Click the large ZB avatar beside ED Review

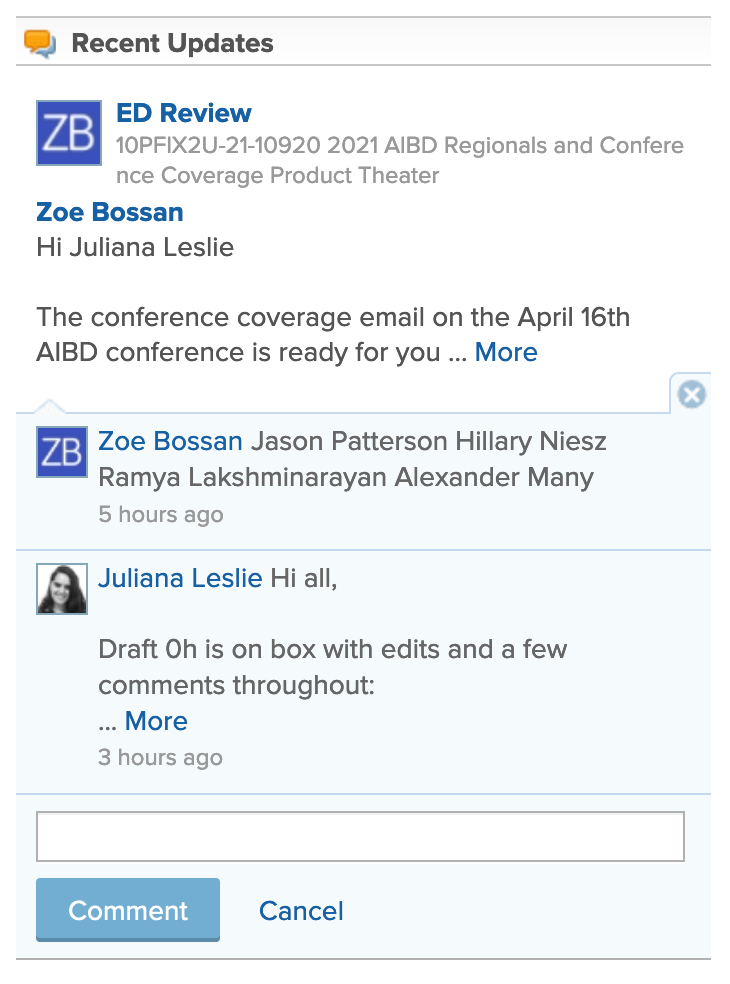click(68, 133)
